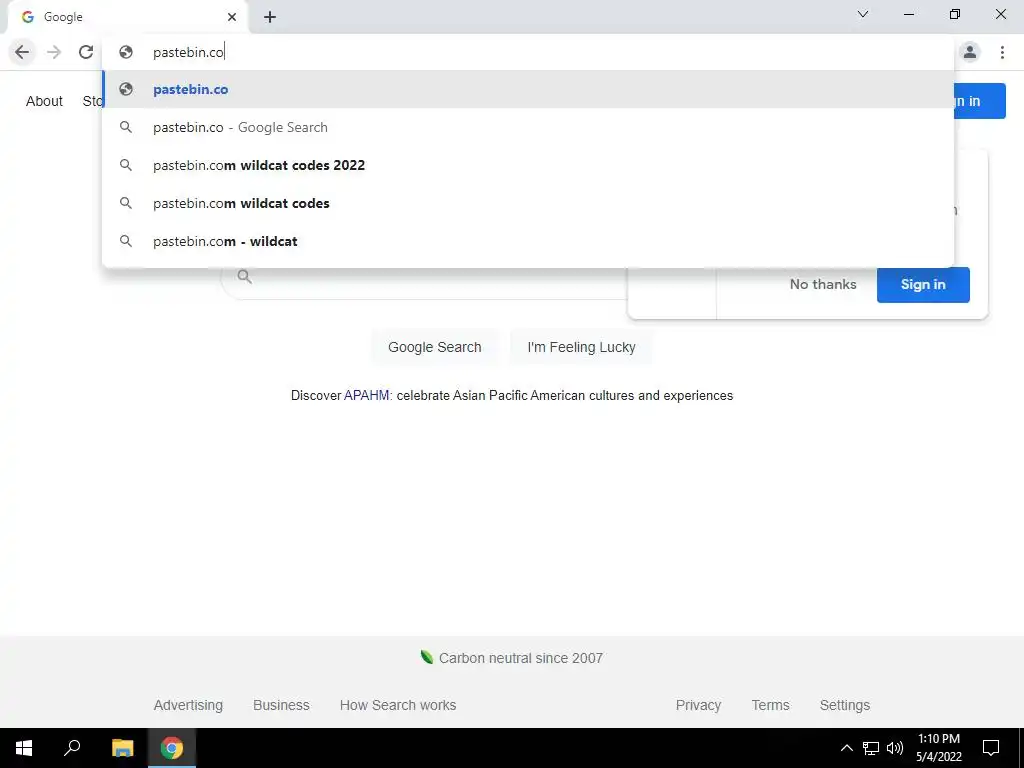Open the Windows notification center icon

(991, 748)
